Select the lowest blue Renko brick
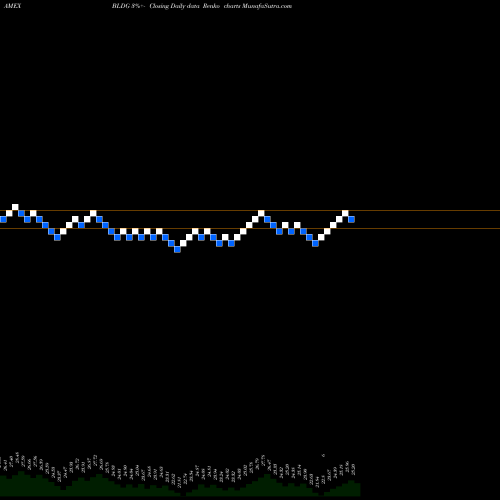 [177, 249]
